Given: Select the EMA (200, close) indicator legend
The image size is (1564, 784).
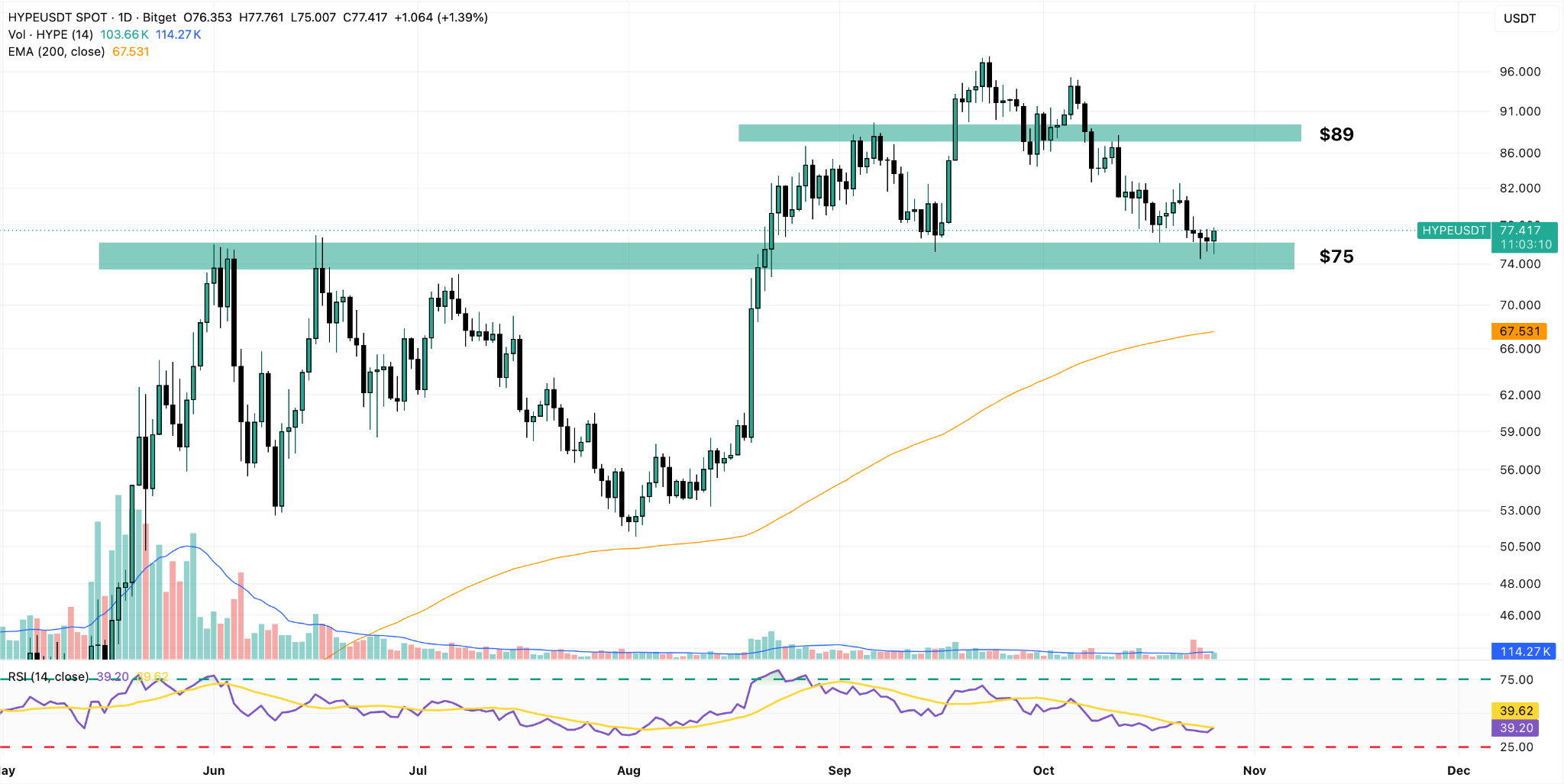Looking at the screenshot, I should coord(57,52).
